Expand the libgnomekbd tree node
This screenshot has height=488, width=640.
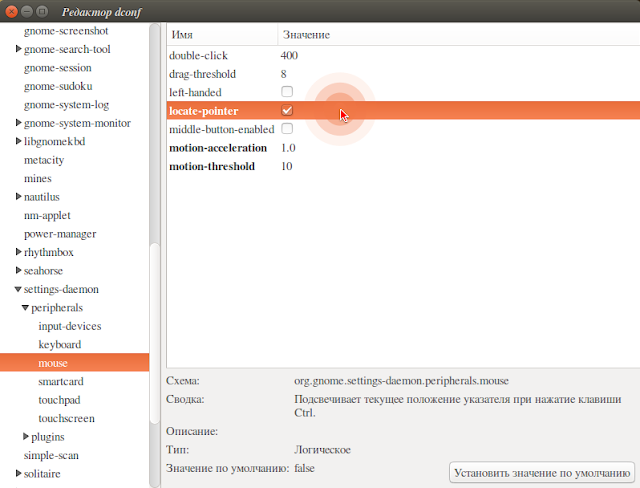tap(18, 141)
